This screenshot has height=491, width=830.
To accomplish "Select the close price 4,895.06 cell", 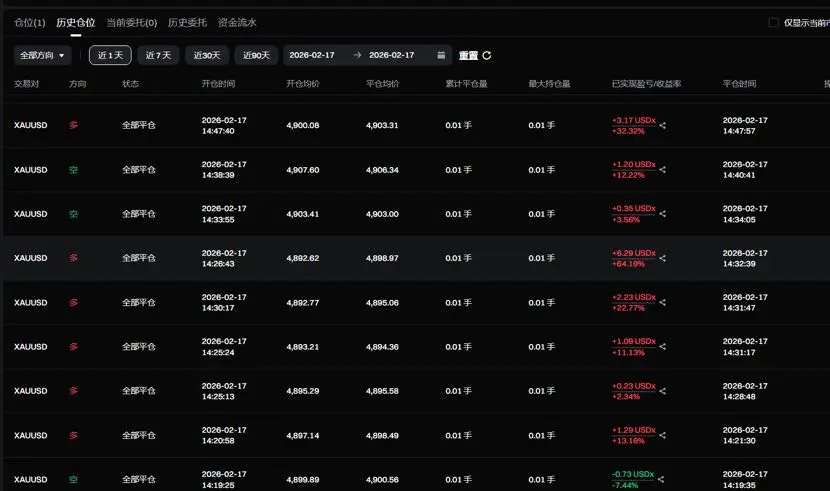I will [382, 303].
